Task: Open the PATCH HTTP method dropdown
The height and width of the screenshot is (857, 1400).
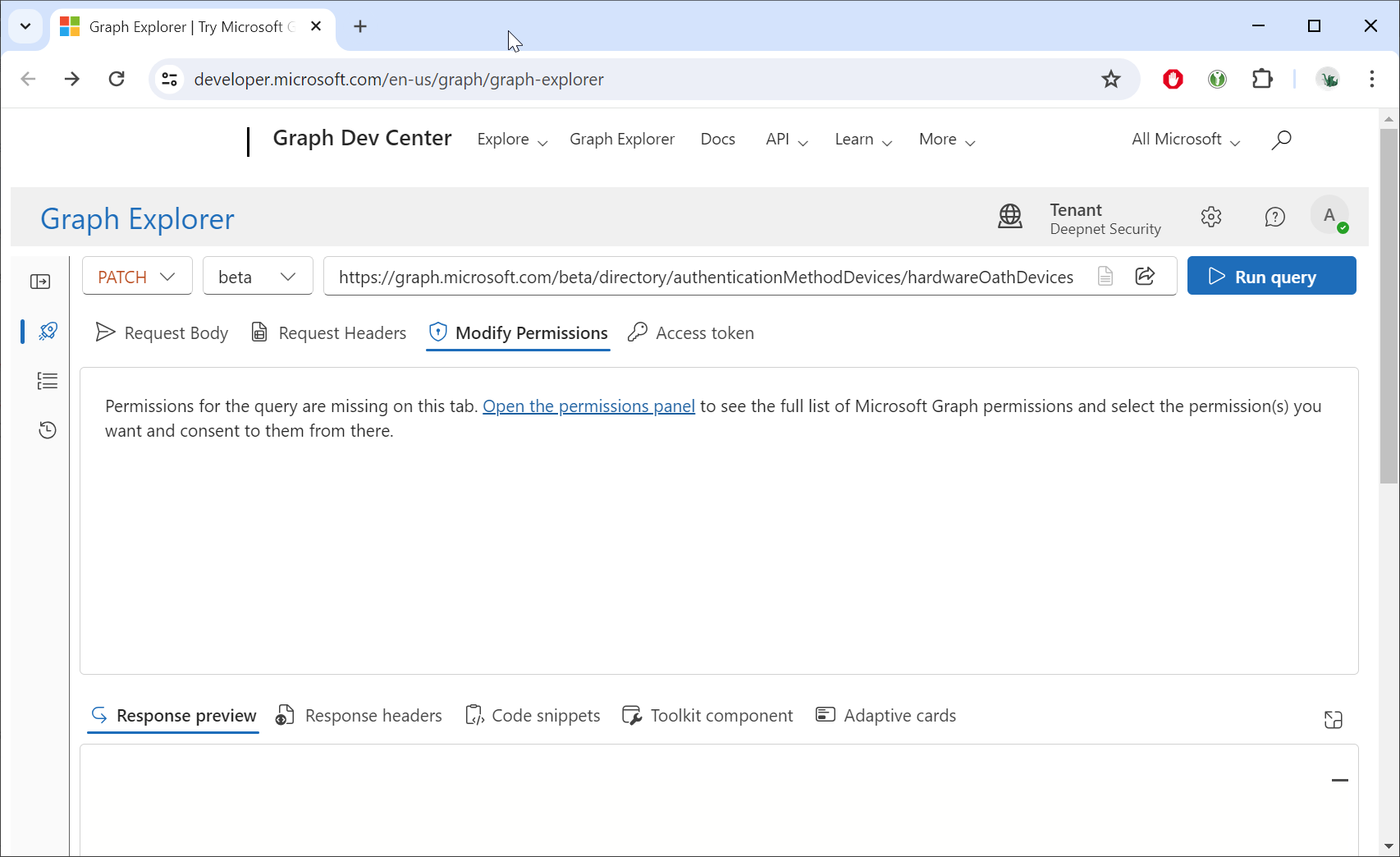Action: pyautogui.click(x=137, y=277)
